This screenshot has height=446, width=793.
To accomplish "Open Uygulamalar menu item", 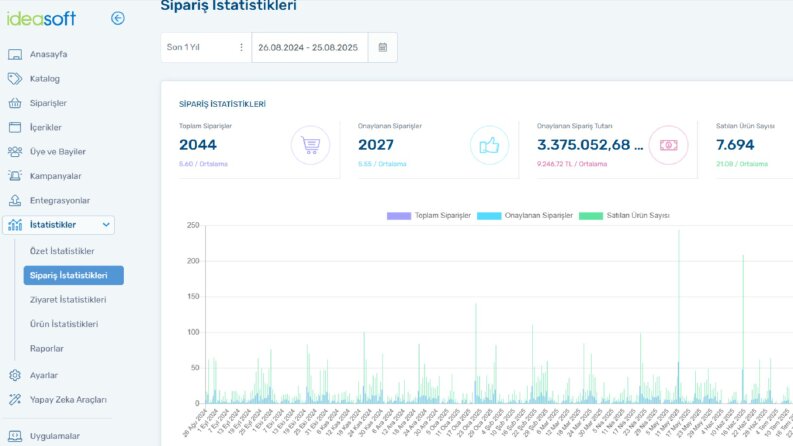I will point(55,436).
